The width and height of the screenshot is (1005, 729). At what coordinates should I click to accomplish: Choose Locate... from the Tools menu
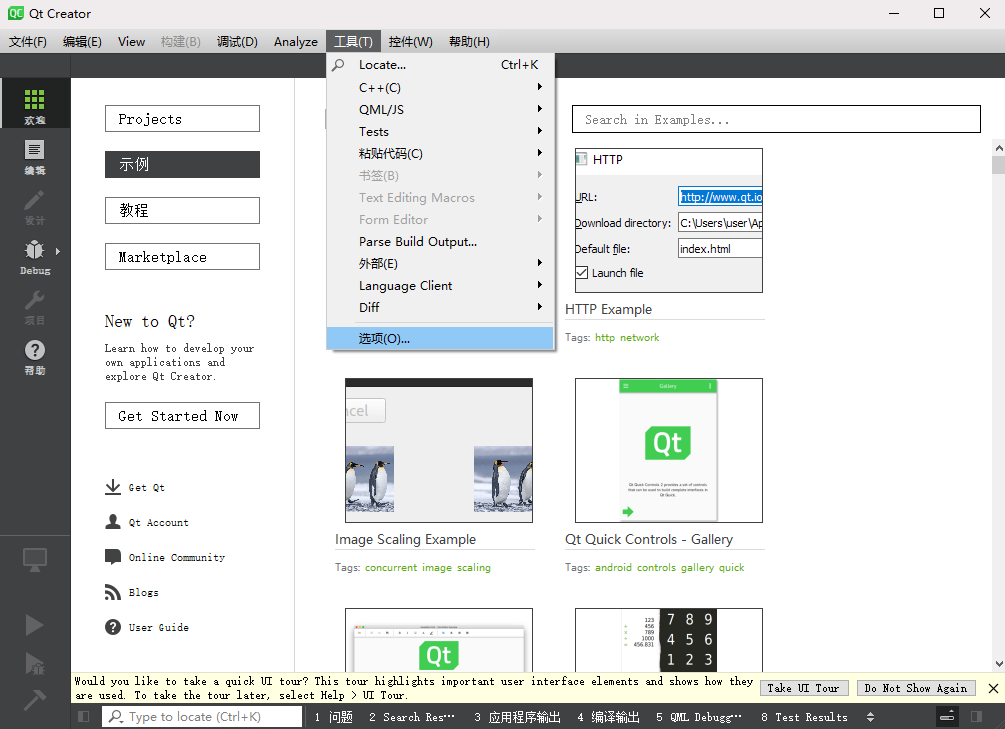click(x=440, y=65)
